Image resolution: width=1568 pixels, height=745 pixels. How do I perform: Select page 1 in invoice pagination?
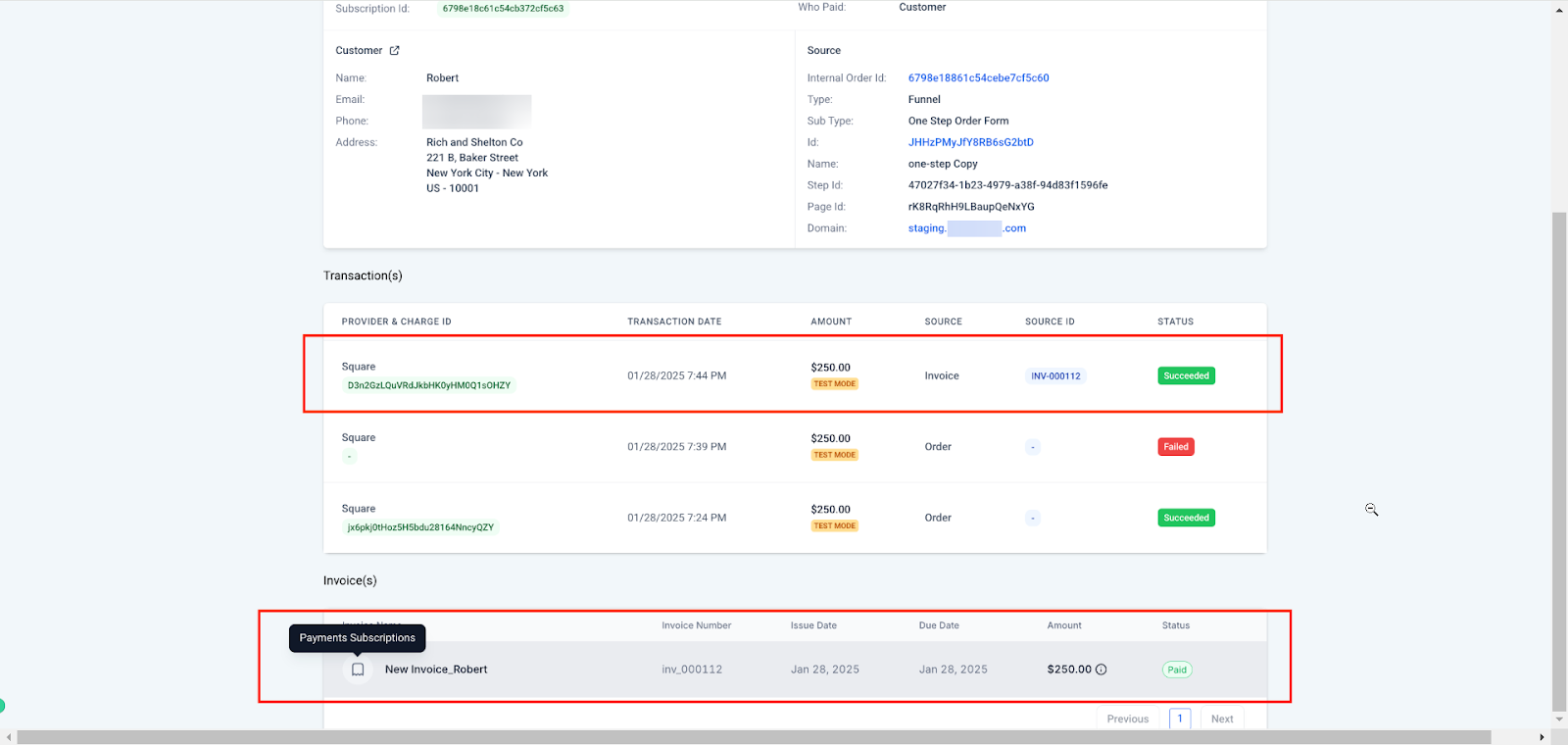pyautogui.click(x=1180, y=719)
